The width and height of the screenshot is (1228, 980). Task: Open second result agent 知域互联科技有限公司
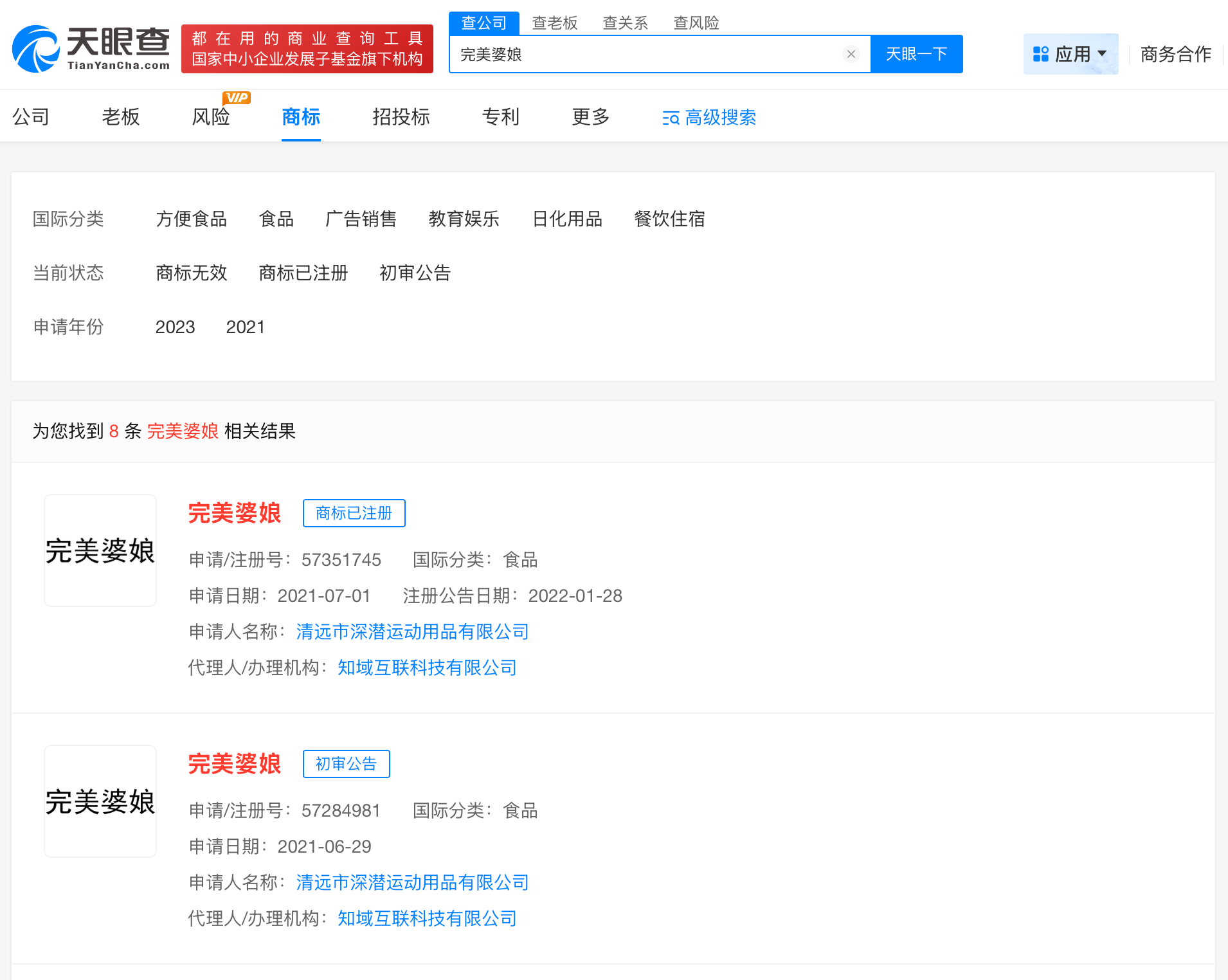pos(427,919)
